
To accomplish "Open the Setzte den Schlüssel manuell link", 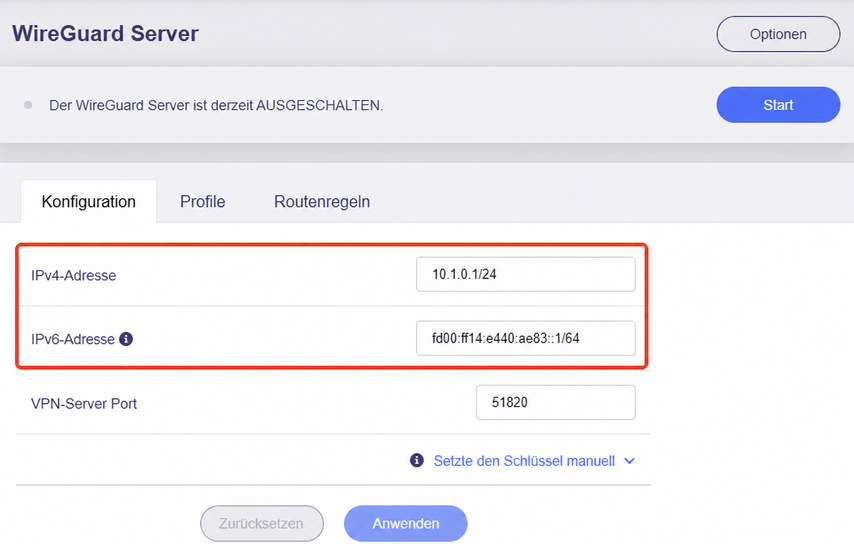I will pos(524,461).
